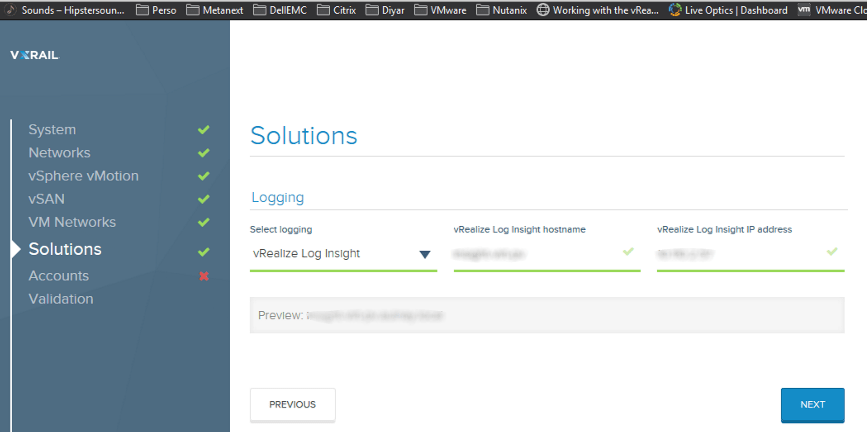The image size is (867, 432).
Task: Switch to the vSAN step
Action: point(46,199)
